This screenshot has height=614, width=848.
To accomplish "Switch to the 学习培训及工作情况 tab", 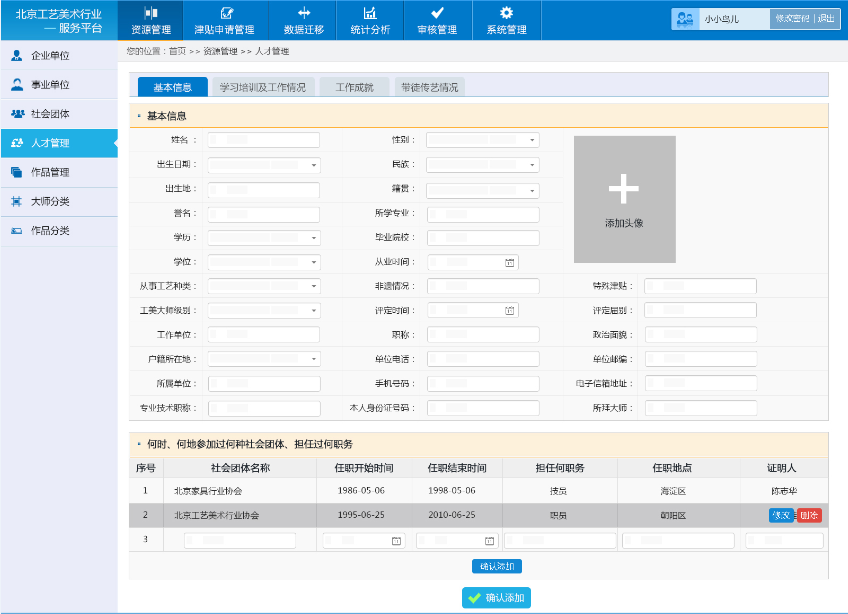I will 264,87.
